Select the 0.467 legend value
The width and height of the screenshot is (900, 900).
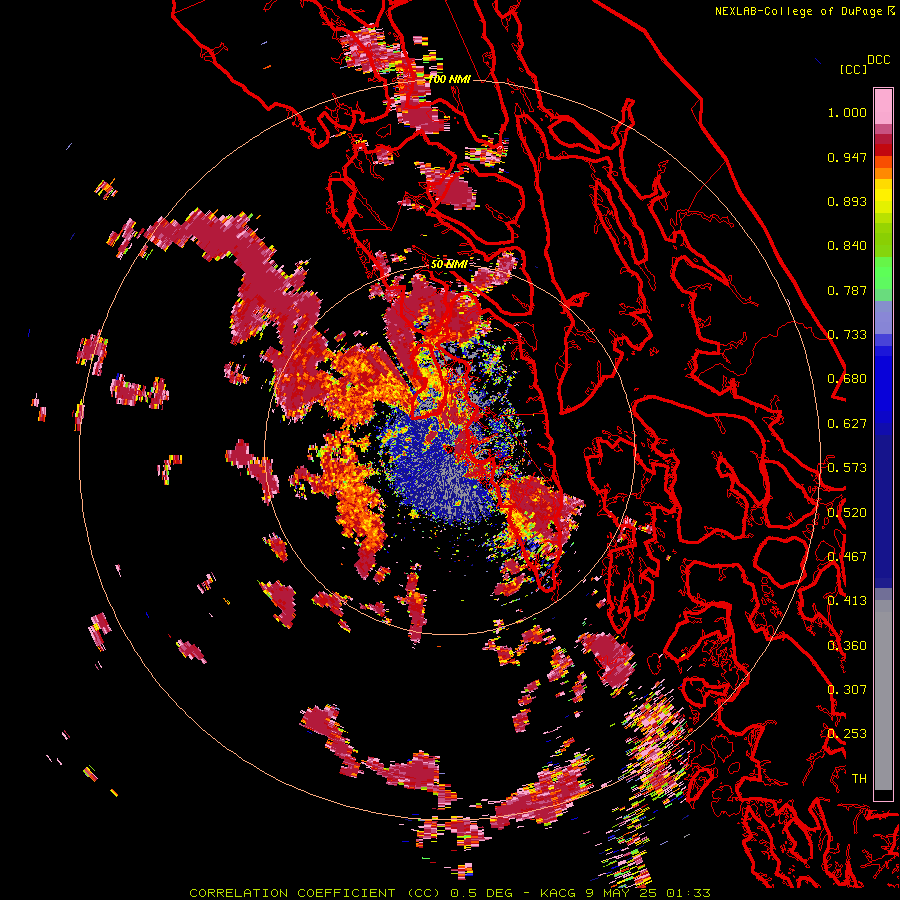pyautogui.click(x=847, y=557)
